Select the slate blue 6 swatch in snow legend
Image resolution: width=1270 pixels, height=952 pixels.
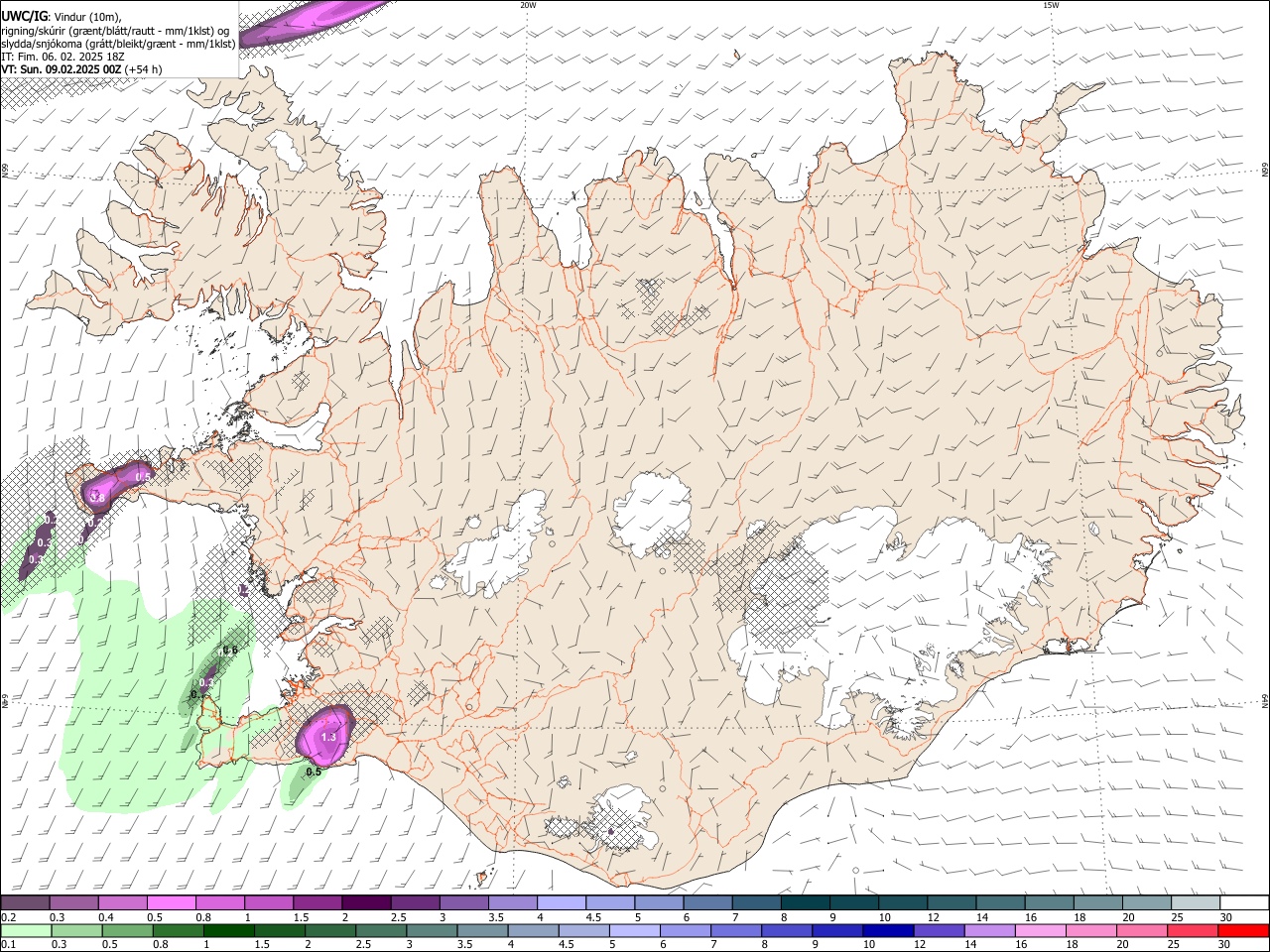[707, 903]
